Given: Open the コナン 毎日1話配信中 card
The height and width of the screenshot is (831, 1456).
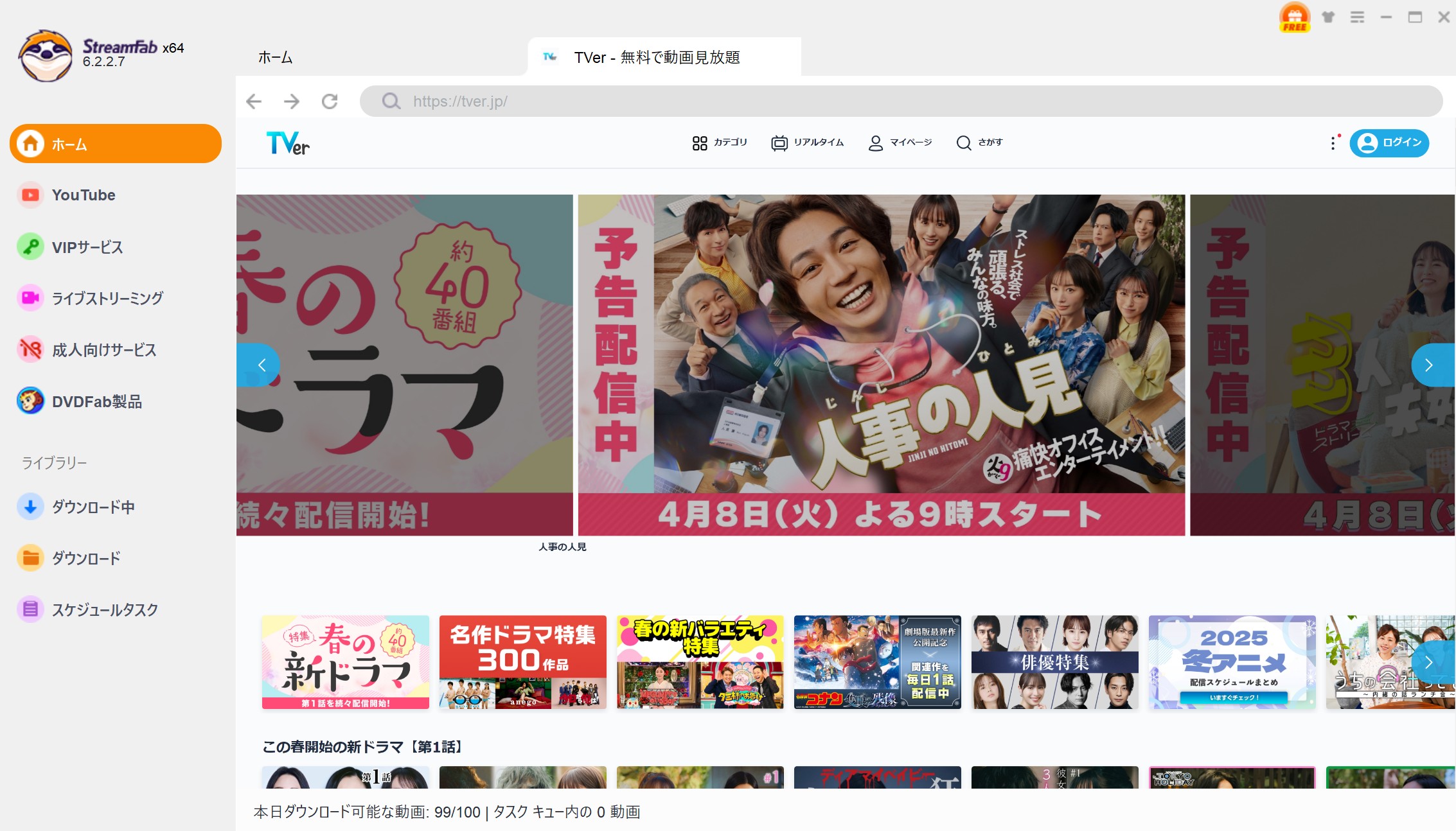Looking at the screenshot, I should pos(878,662).
